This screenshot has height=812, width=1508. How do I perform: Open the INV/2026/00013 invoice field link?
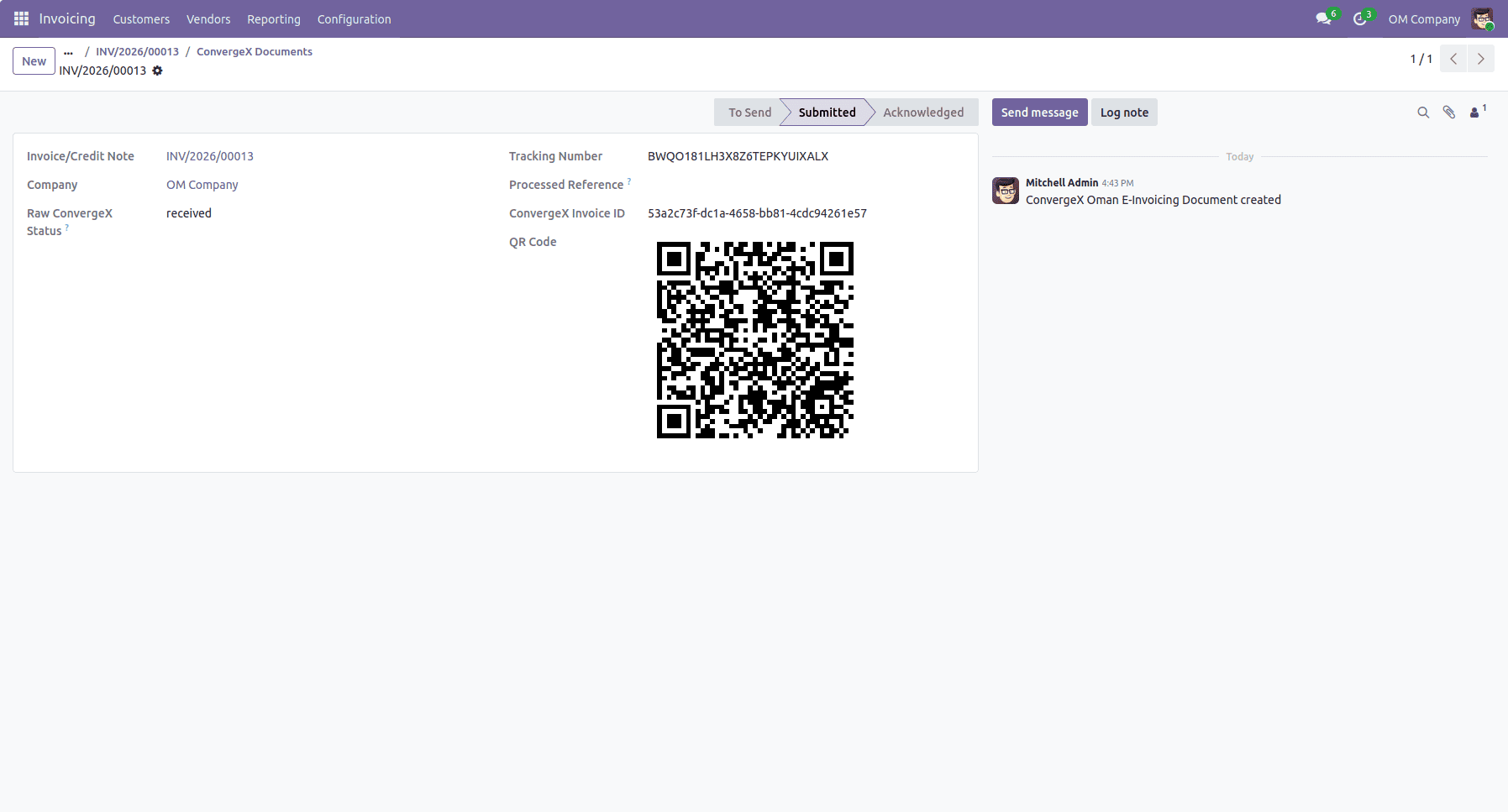(210, 156)
